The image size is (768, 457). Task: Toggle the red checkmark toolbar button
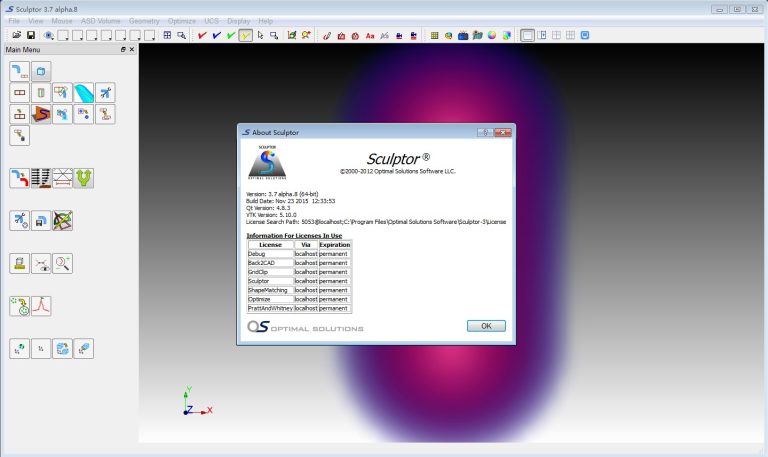202,35
